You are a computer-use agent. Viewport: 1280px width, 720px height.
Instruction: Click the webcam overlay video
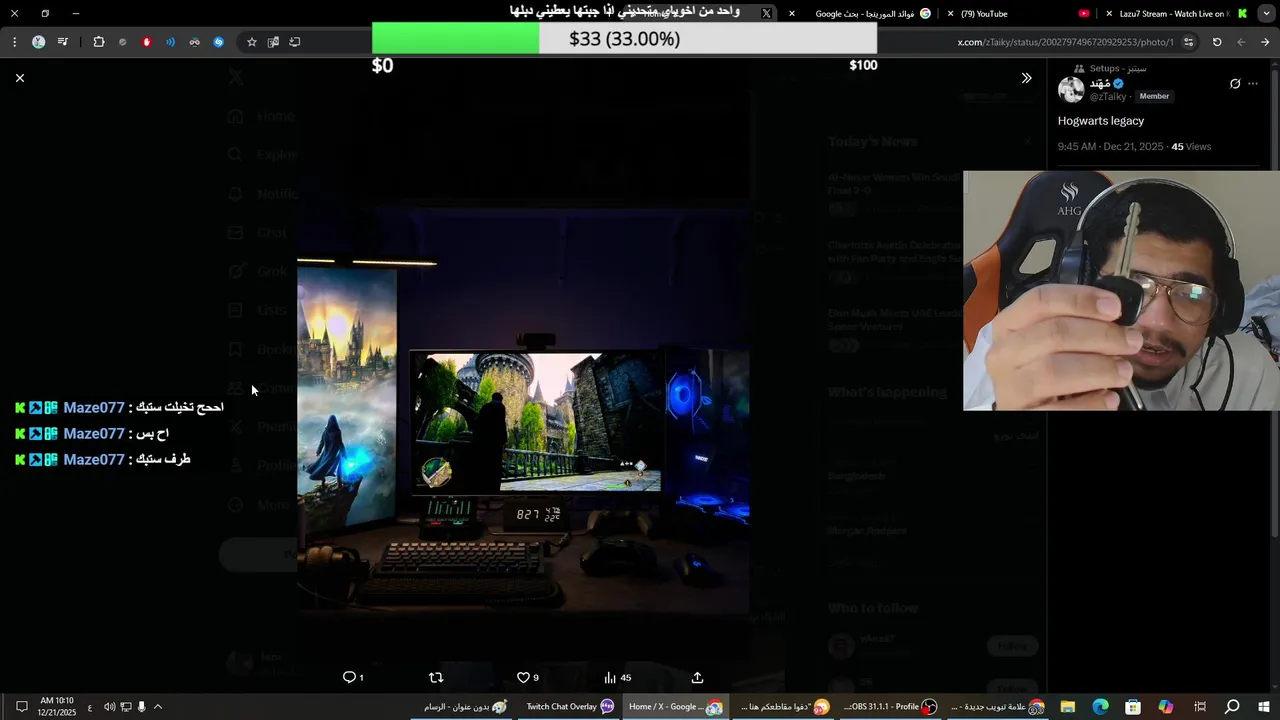tap(1121, 291)
